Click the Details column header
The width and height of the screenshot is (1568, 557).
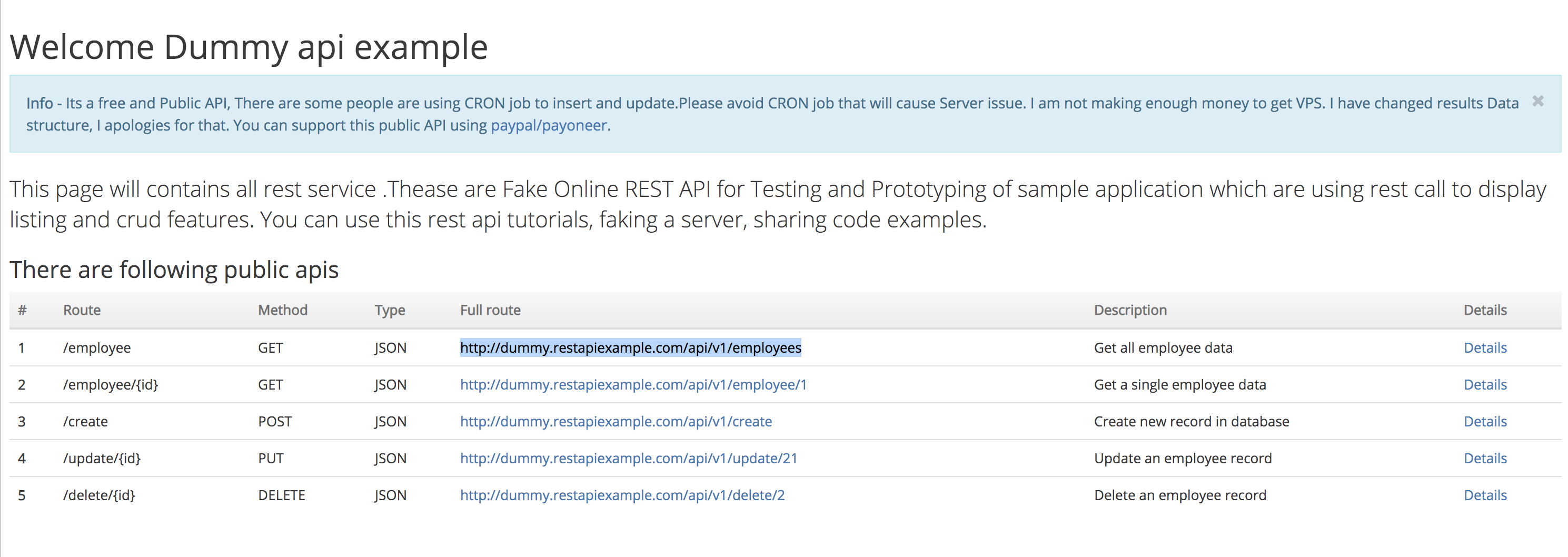[1485, 310]
